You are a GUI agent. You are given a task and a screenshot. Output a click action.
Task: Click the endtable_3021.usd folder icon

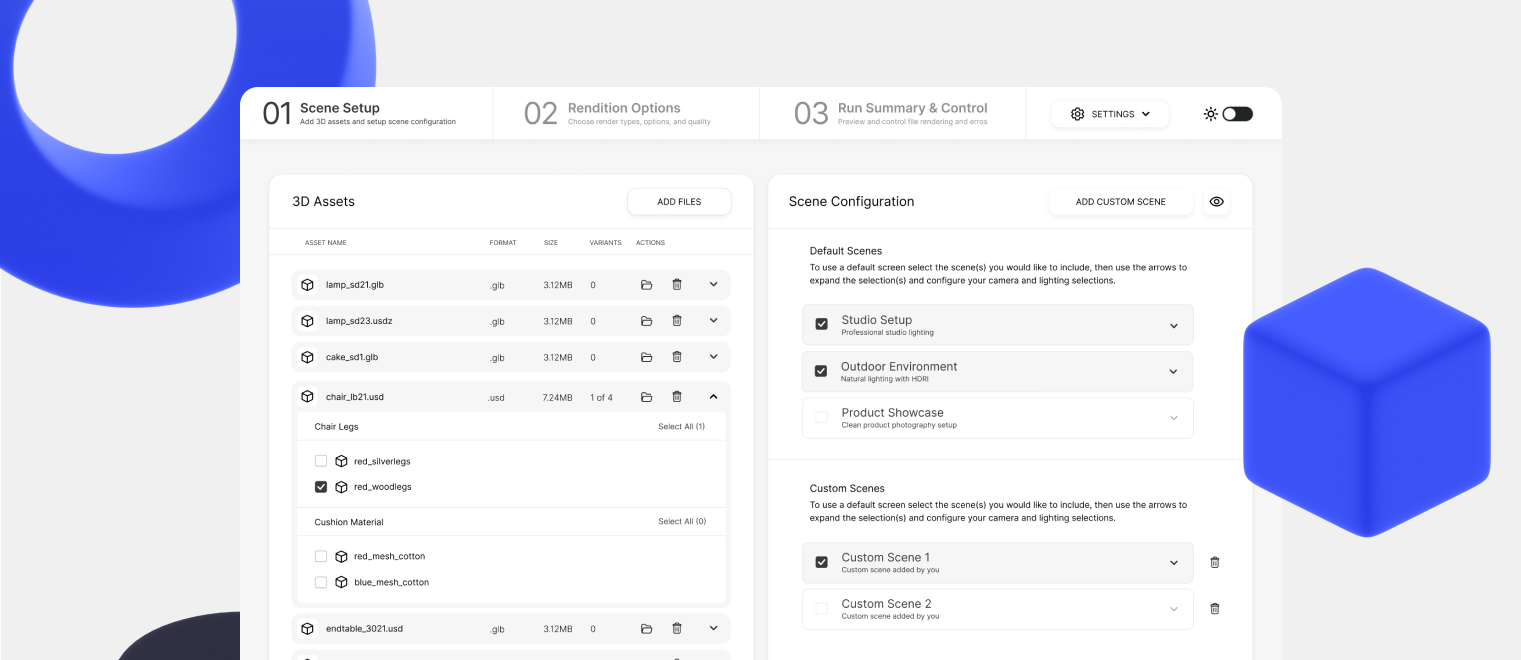646,629
